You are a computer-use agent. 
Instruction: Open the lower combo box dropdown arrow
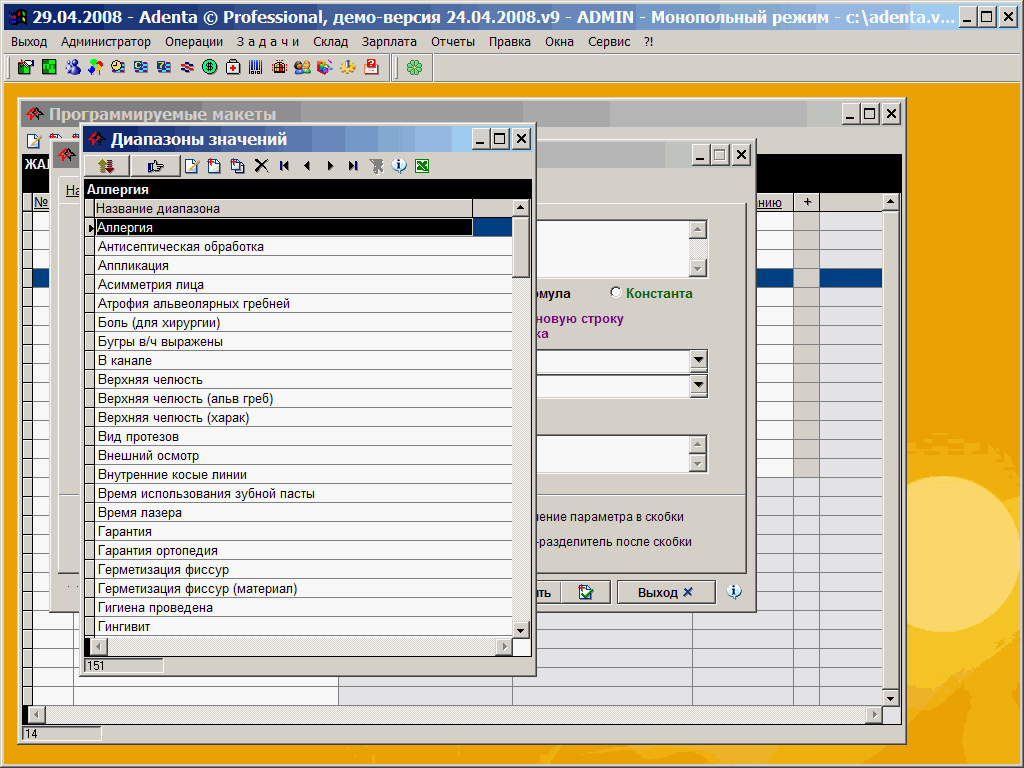point(698,385)
